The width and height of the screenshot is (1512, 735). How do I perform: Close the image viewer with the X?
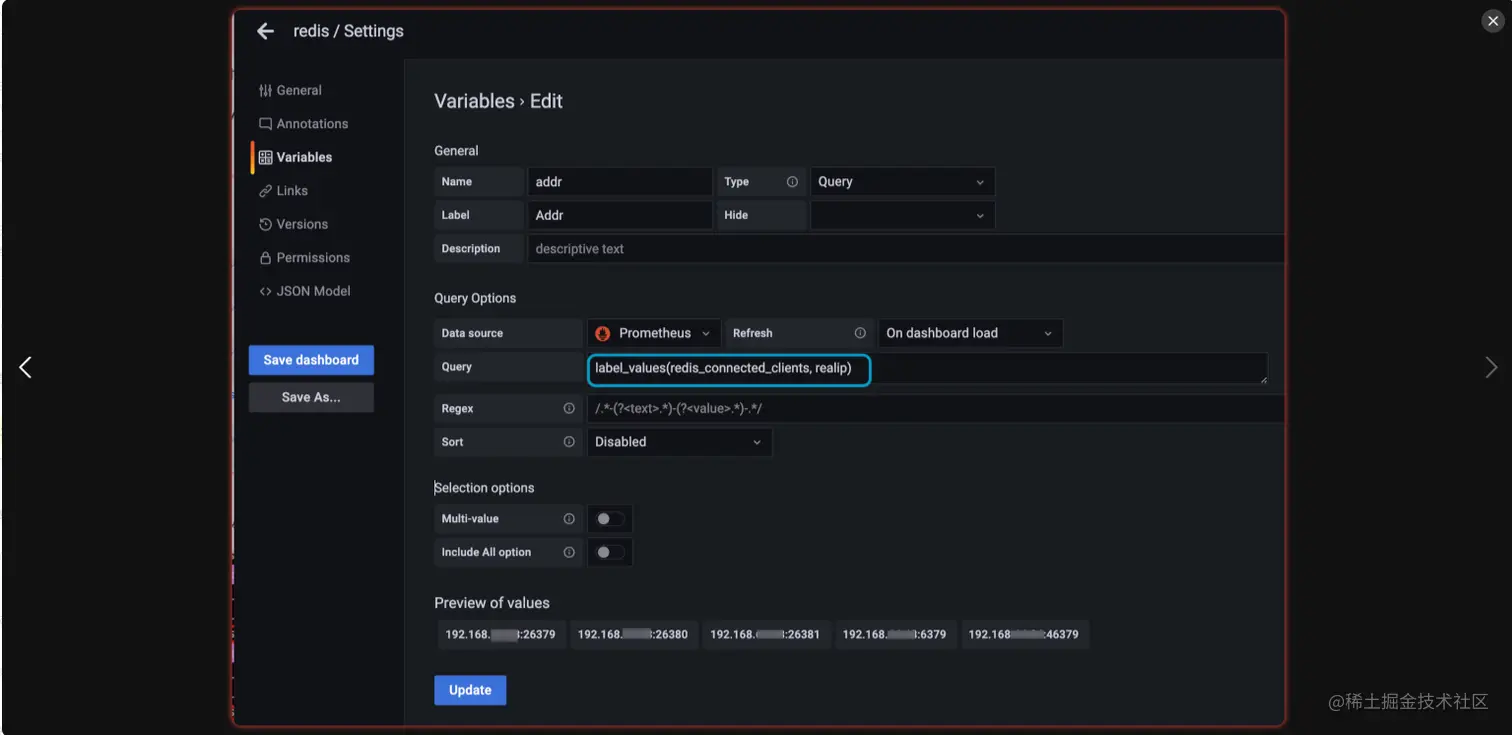pyautogui.click(x=1492, y=21)
